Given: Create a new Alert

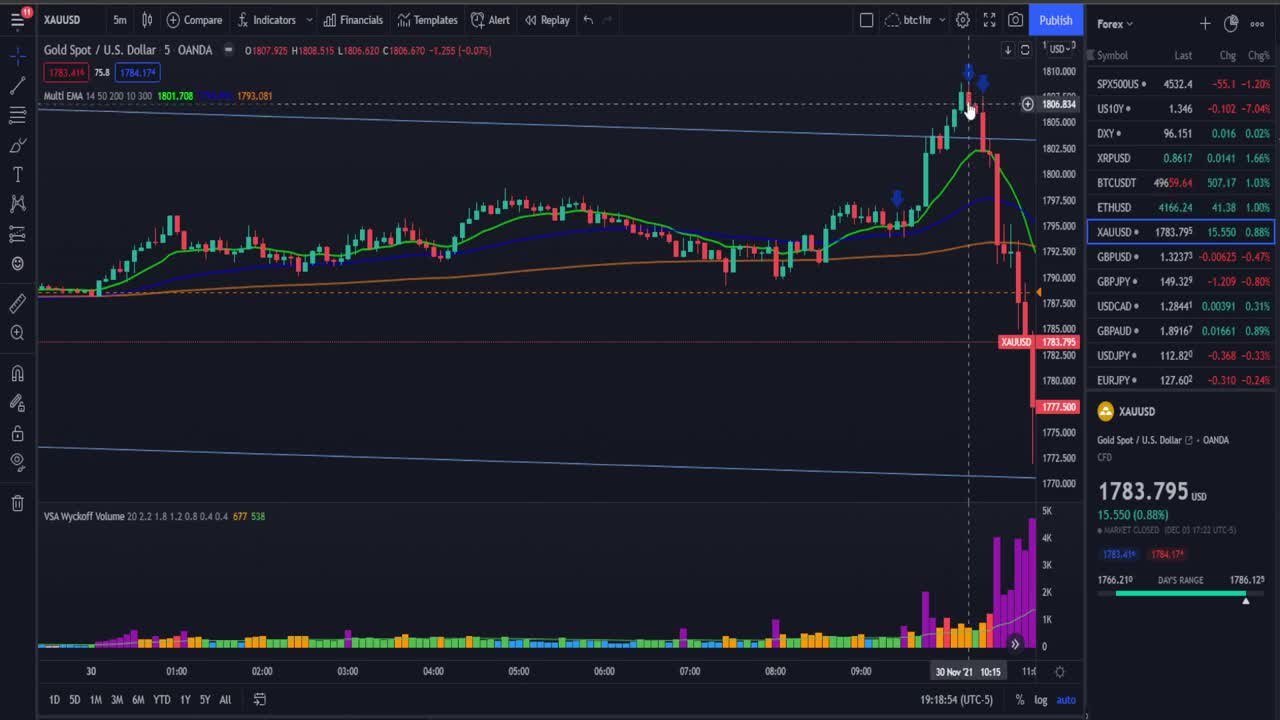Looking at the screenshot, I should [490, 20].
